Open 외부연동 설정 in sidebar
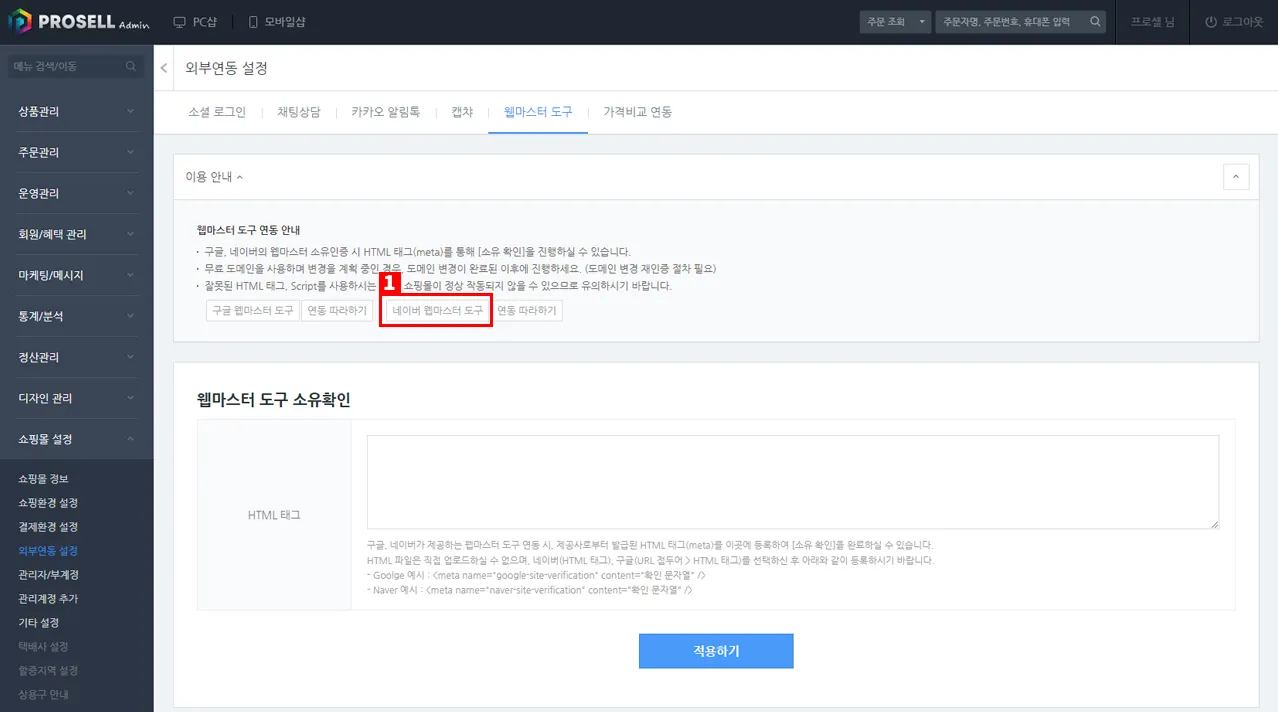The image size is (1278, 712). tap(48, 551)
